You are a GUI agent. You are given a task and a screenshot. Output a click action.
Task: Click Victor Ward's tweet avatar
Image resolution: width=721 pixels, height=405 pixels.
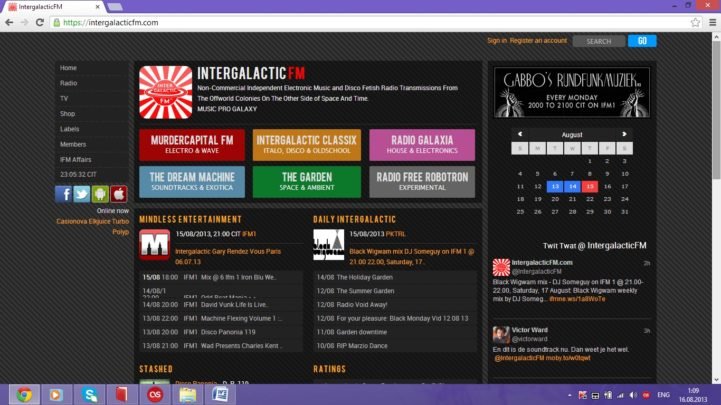[x=501, y=335]
